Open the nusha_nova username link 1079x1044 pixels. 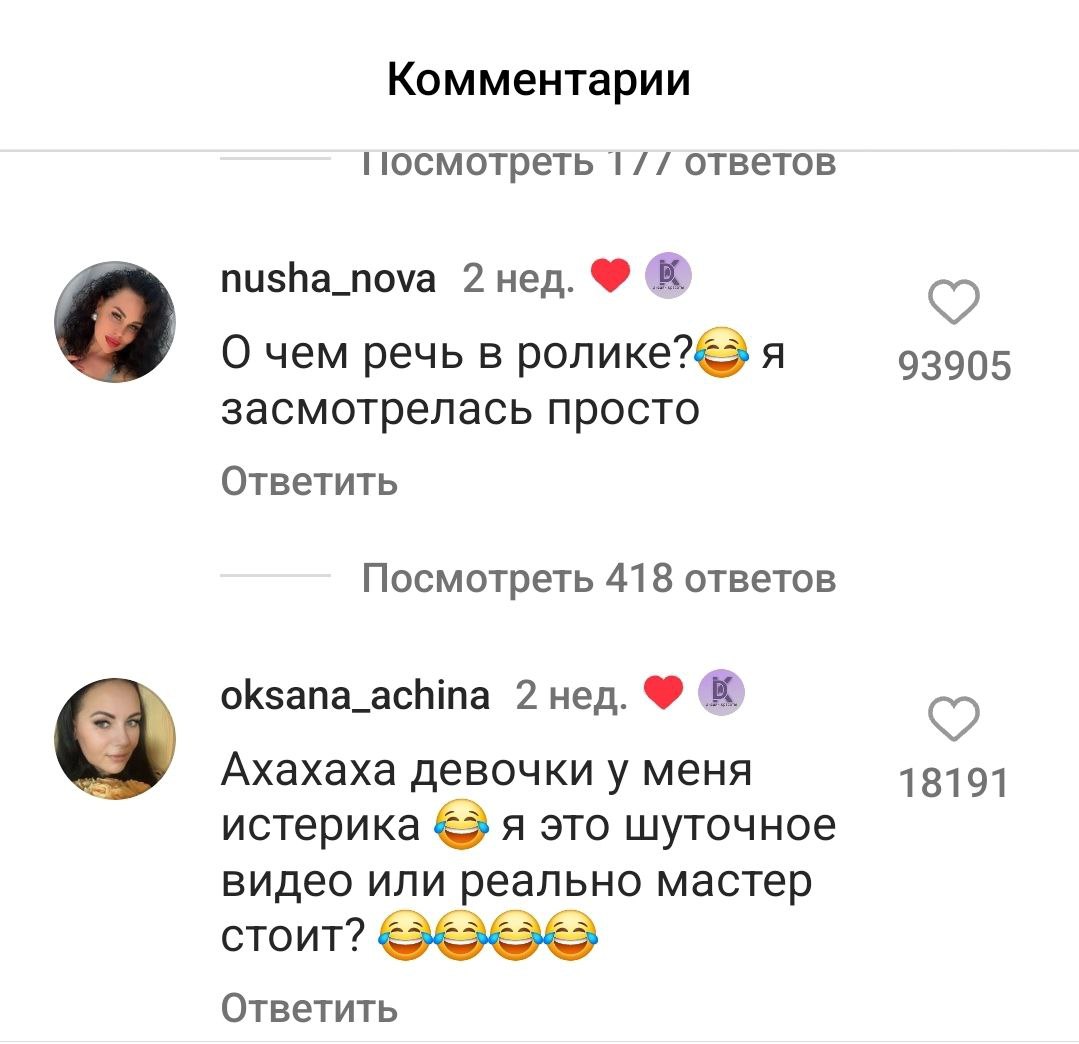328,279
